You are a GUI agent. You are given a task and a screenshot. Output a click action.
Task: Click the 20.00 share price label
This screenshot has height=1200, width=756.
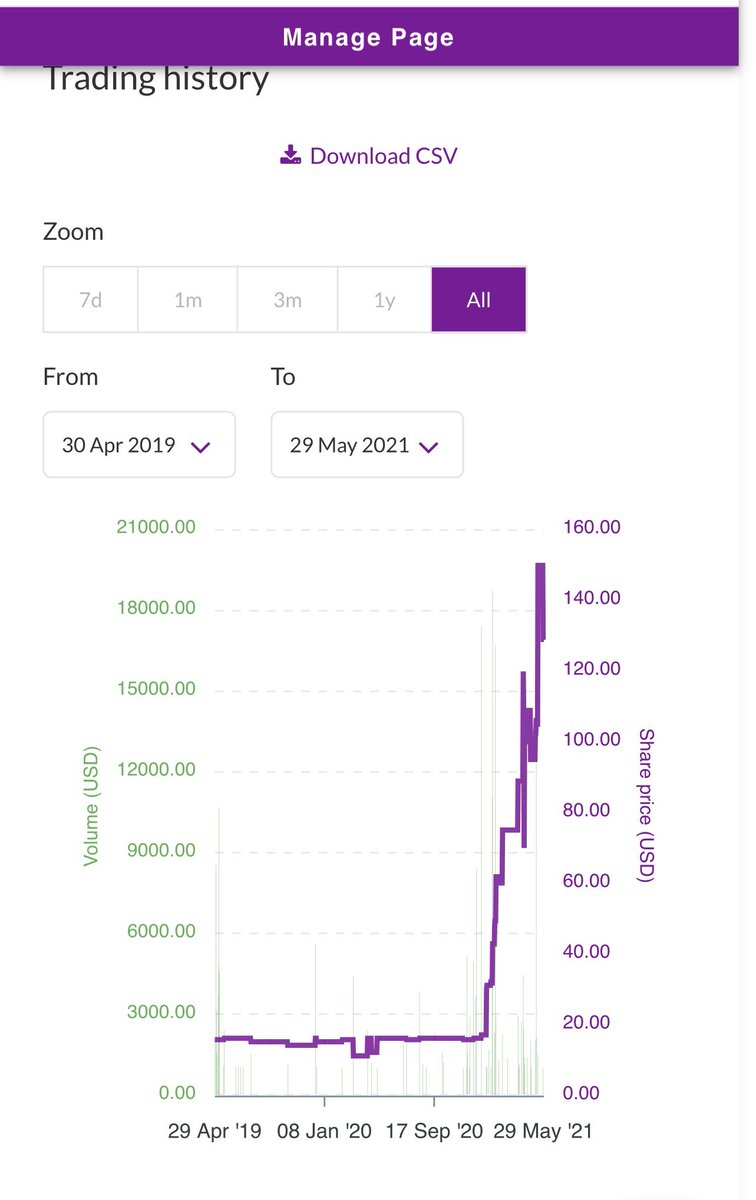point(586,1022)
